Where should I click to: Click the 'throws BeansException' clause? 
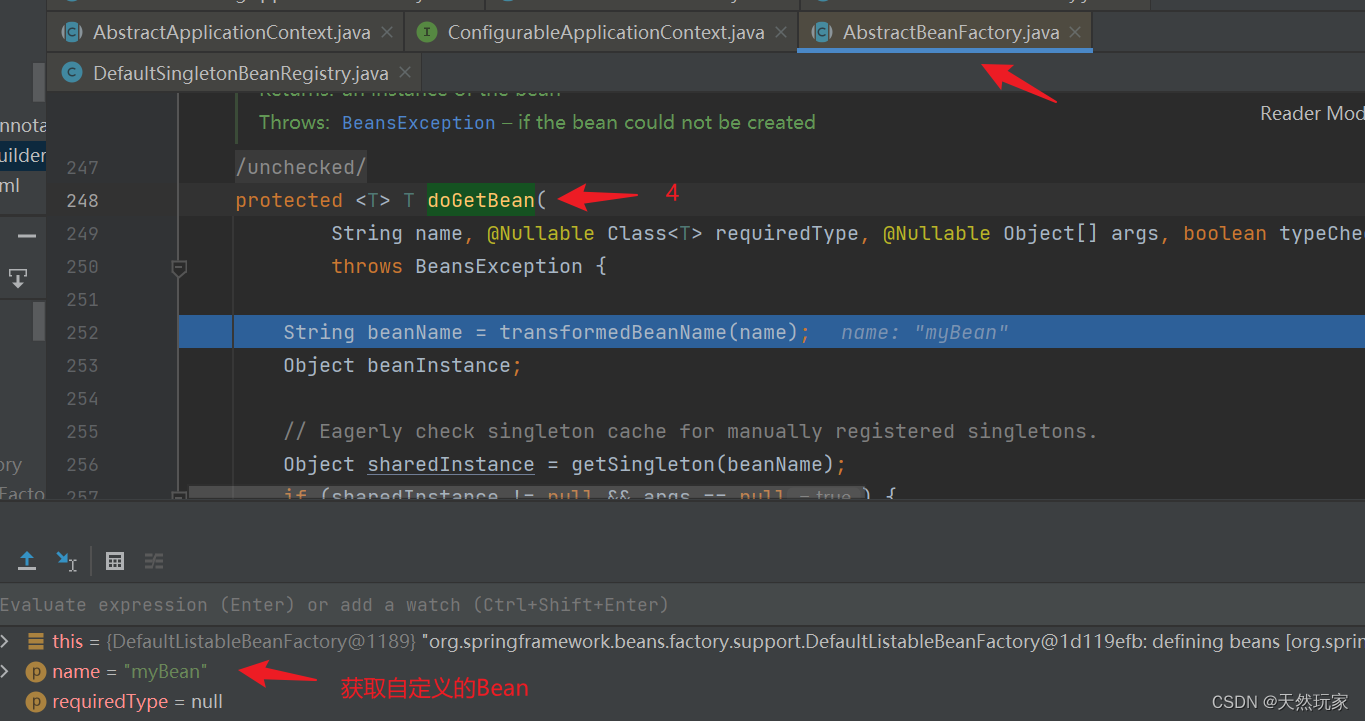click(457, 267)
